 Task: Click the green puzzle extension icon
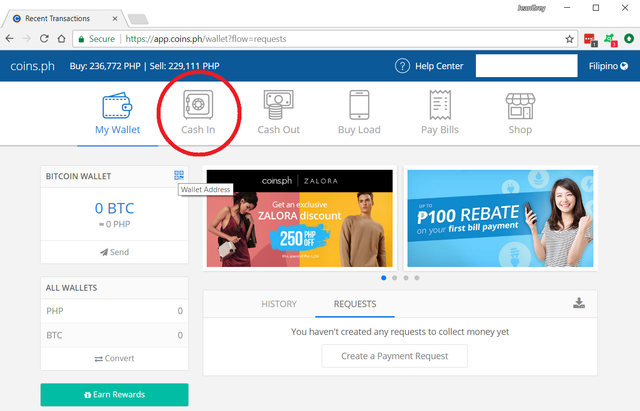[x=610, y=39]
